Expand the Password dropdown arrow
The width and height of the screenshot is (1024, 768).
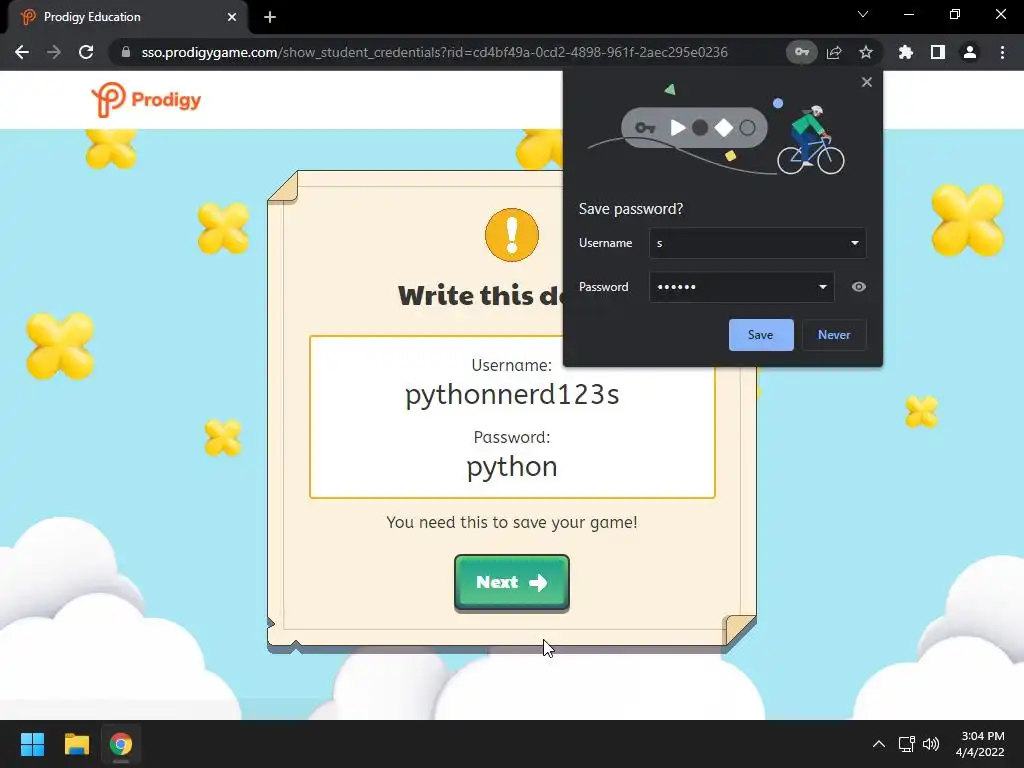(823, 287)
